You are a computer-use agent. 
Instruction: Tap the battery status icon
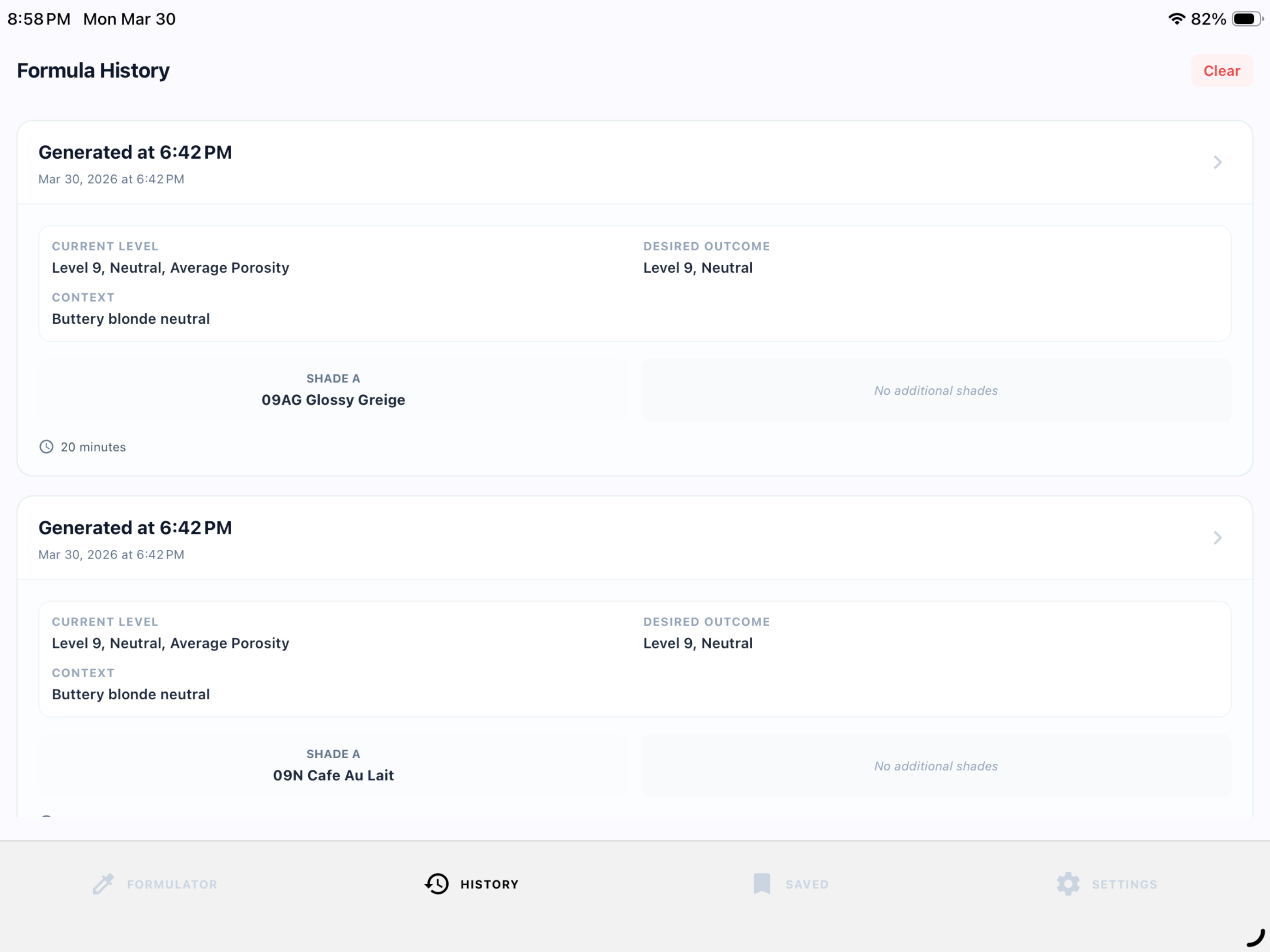tap(1247, 19)
